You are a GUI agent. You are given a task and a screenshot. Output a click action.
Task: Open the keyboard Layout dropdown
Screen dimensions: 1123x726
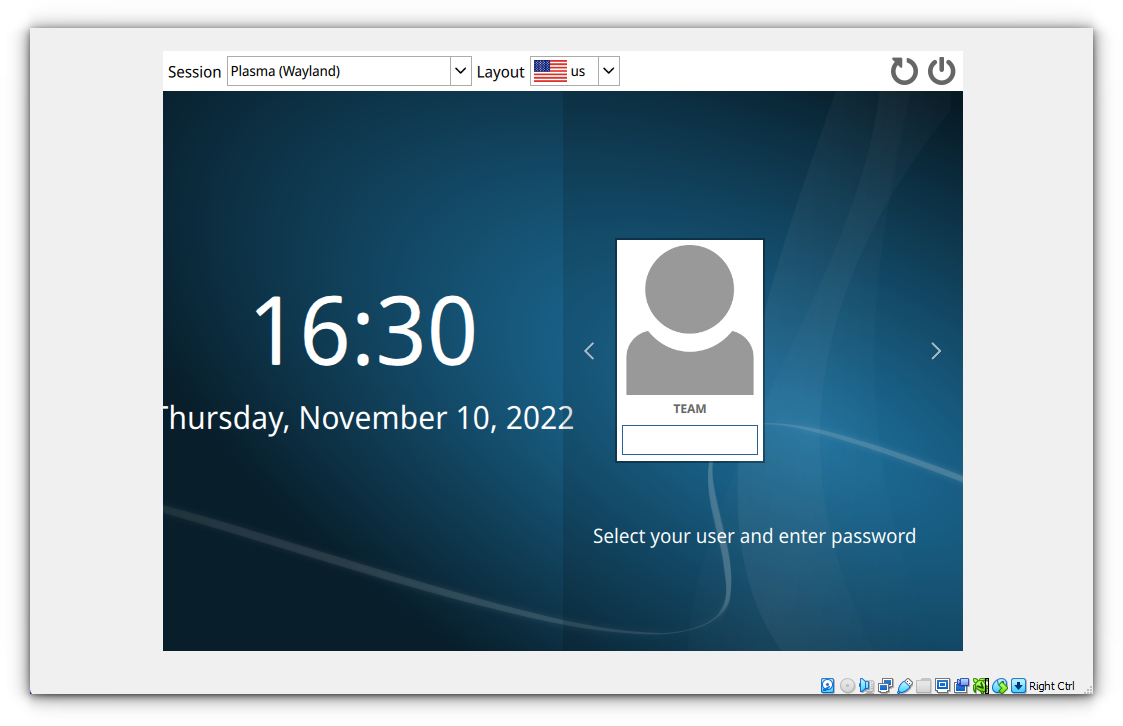pos(608,71)
